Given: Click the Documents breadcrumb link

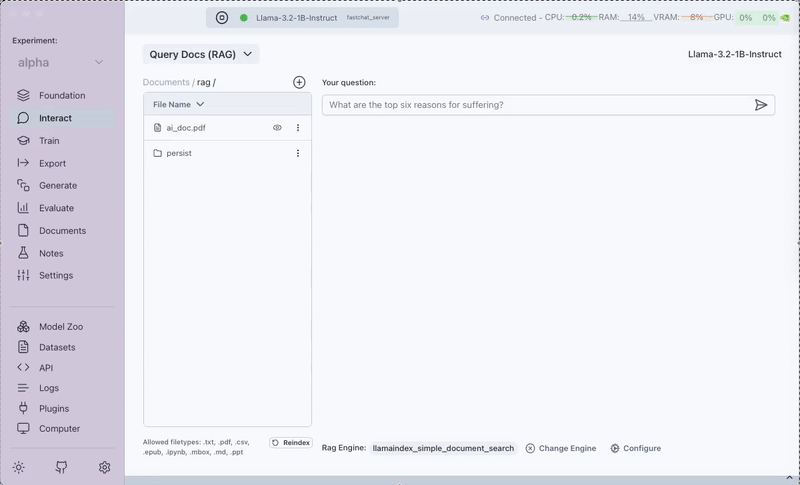Looking at the screenshot, I should coord(165,82).
